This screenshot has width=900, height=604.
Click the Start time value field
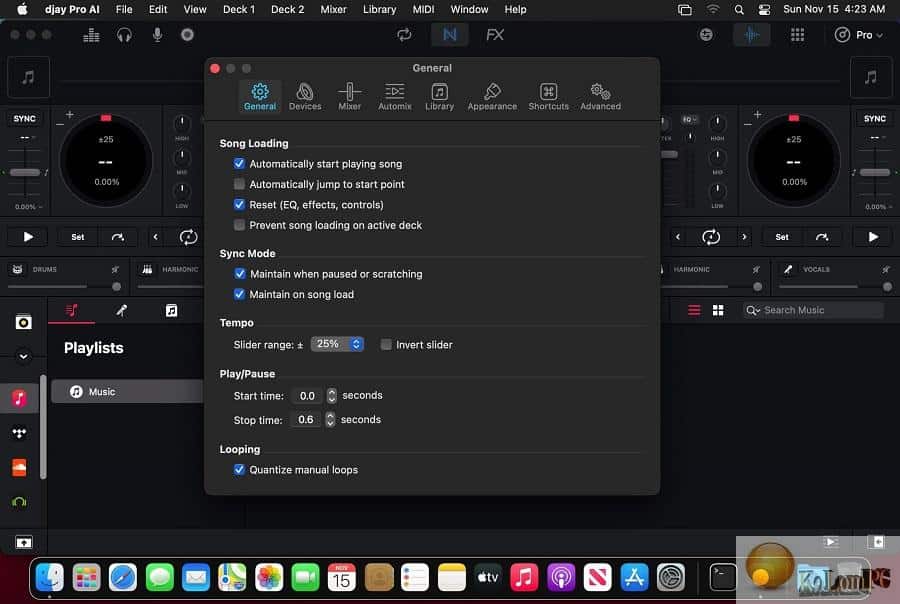(x=307, y=396)
